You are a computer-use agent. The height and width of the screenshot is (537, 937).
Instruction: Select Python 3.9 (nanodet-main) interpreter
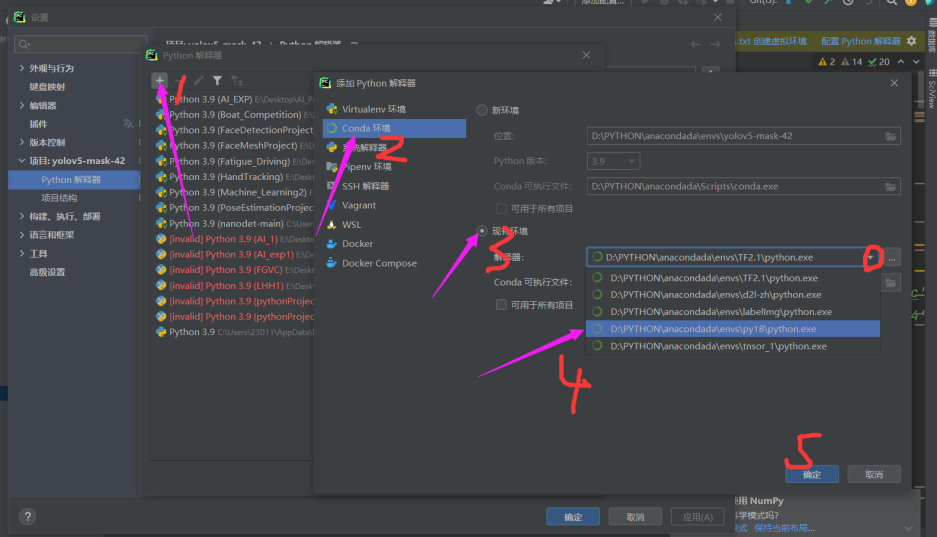tap(233, 223)
